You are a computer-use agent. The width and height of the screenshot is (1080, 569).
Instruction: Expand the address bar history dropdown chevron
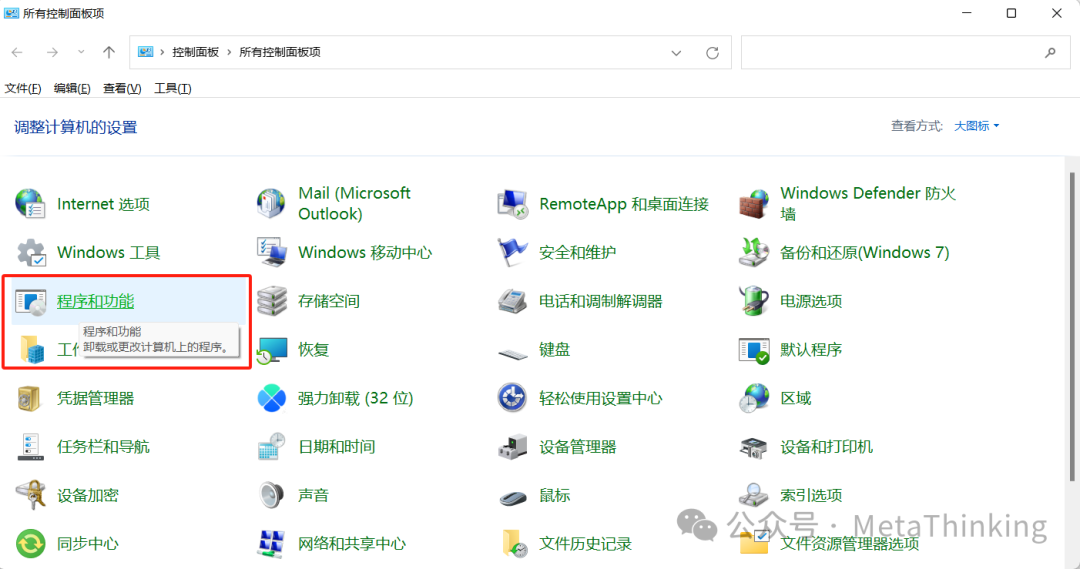pyautogui.click(x=676, y=52)
